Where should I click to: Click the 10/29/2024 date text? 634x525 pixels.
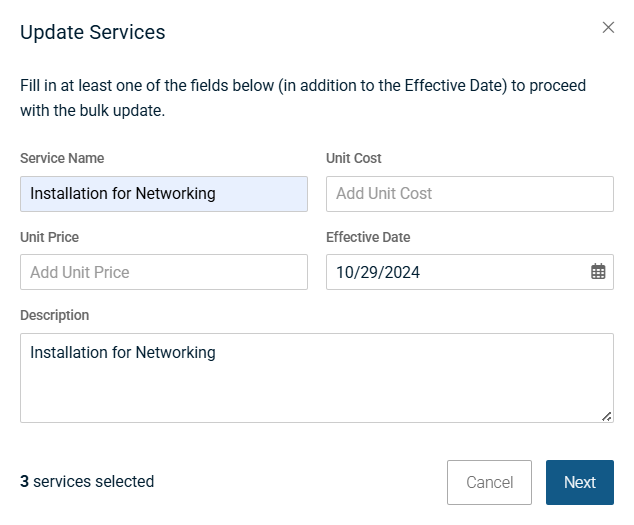[x=378, y=272]
